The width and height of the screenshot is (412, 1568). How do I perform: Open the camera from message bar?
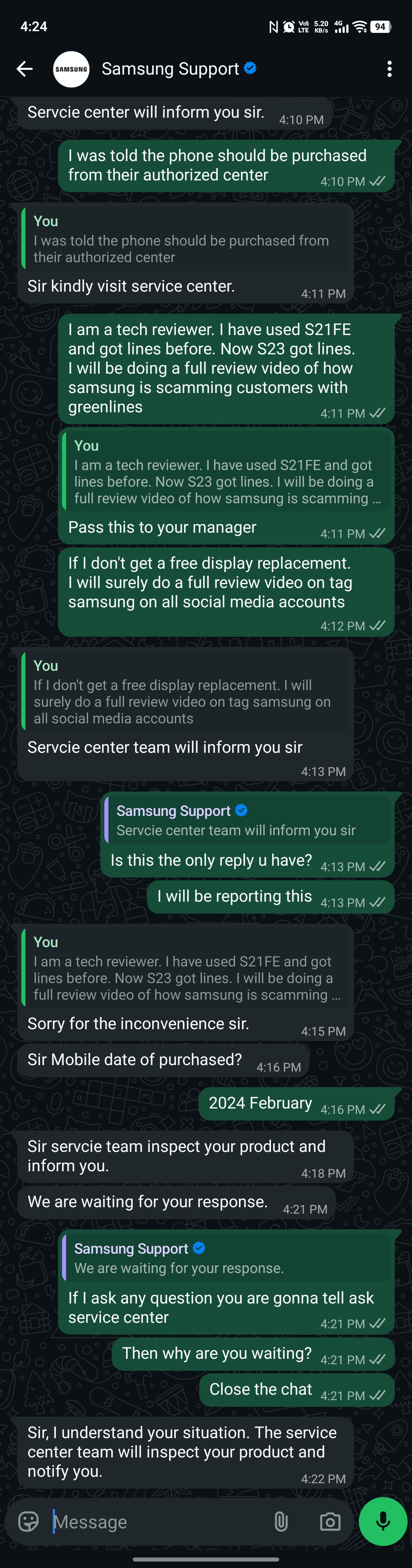coord(330,1521)
